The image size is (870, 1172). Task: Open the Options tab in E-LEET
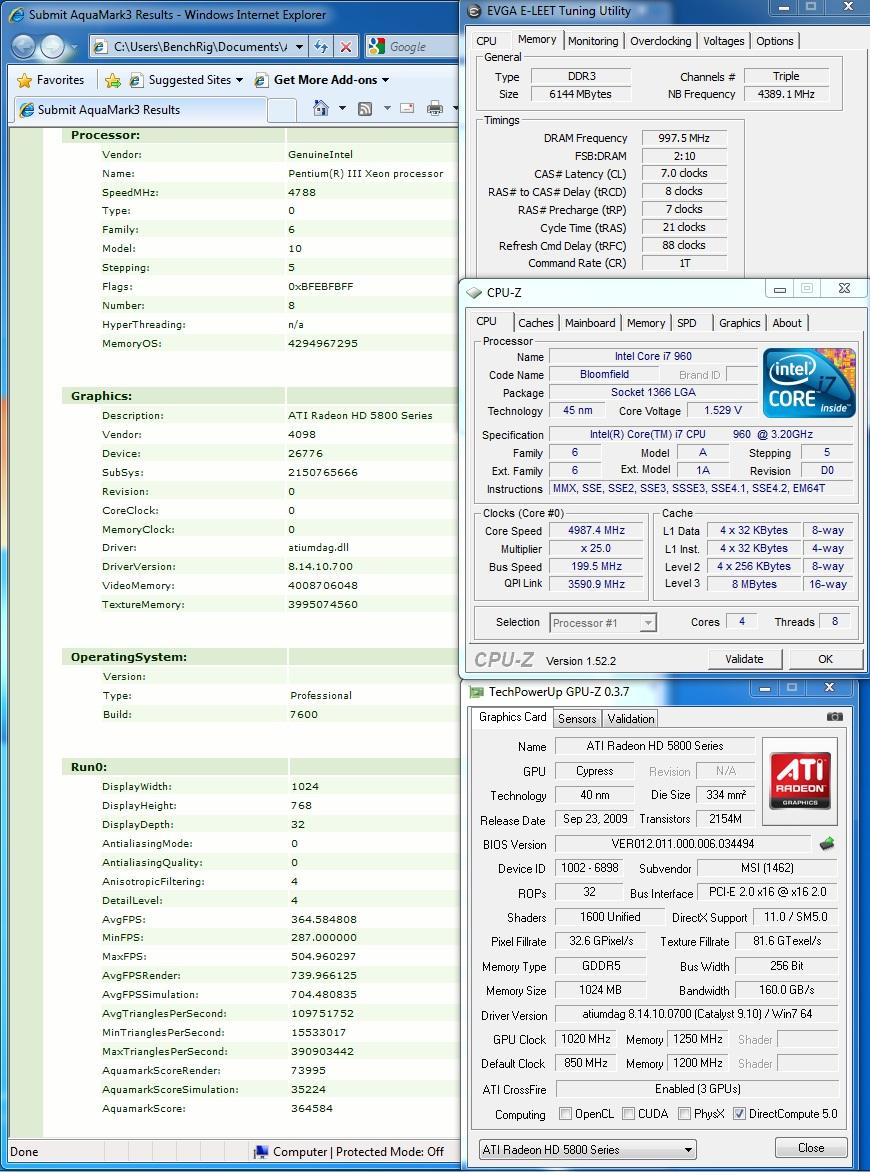pos(774,41)
